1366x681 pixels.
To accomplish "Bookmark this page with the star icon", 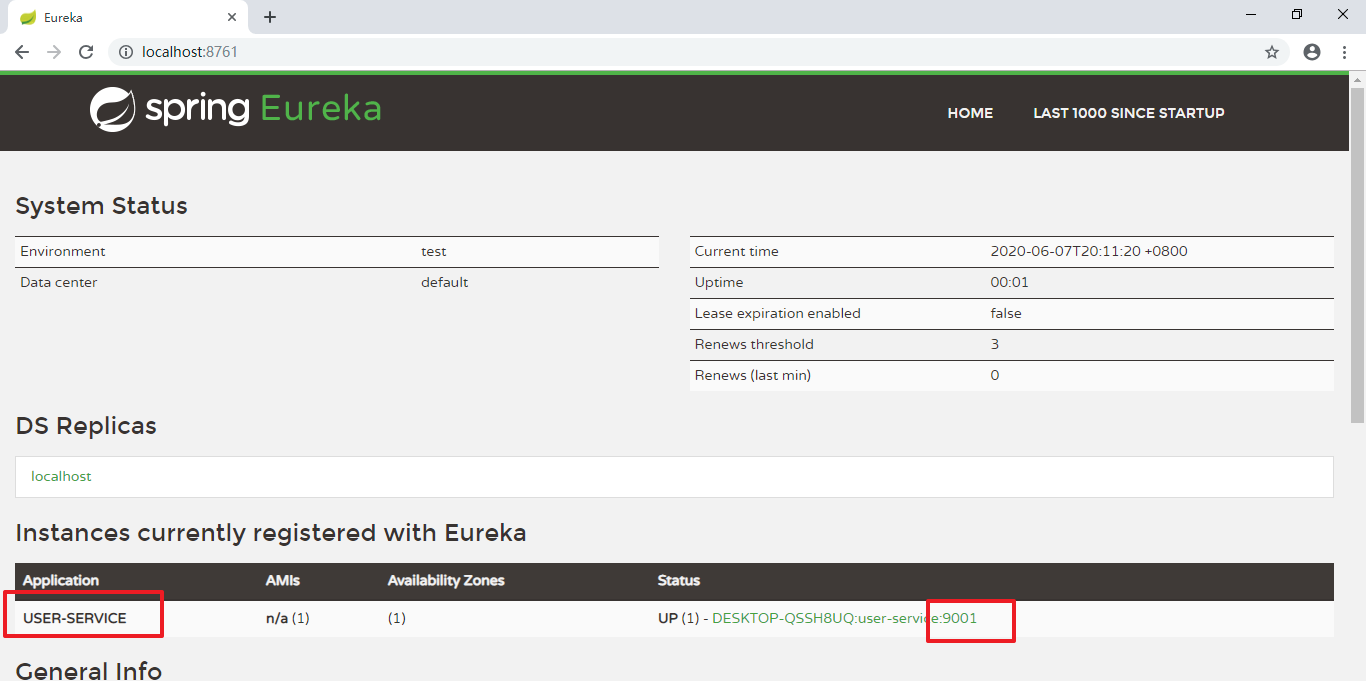I will coord(1272,52).
